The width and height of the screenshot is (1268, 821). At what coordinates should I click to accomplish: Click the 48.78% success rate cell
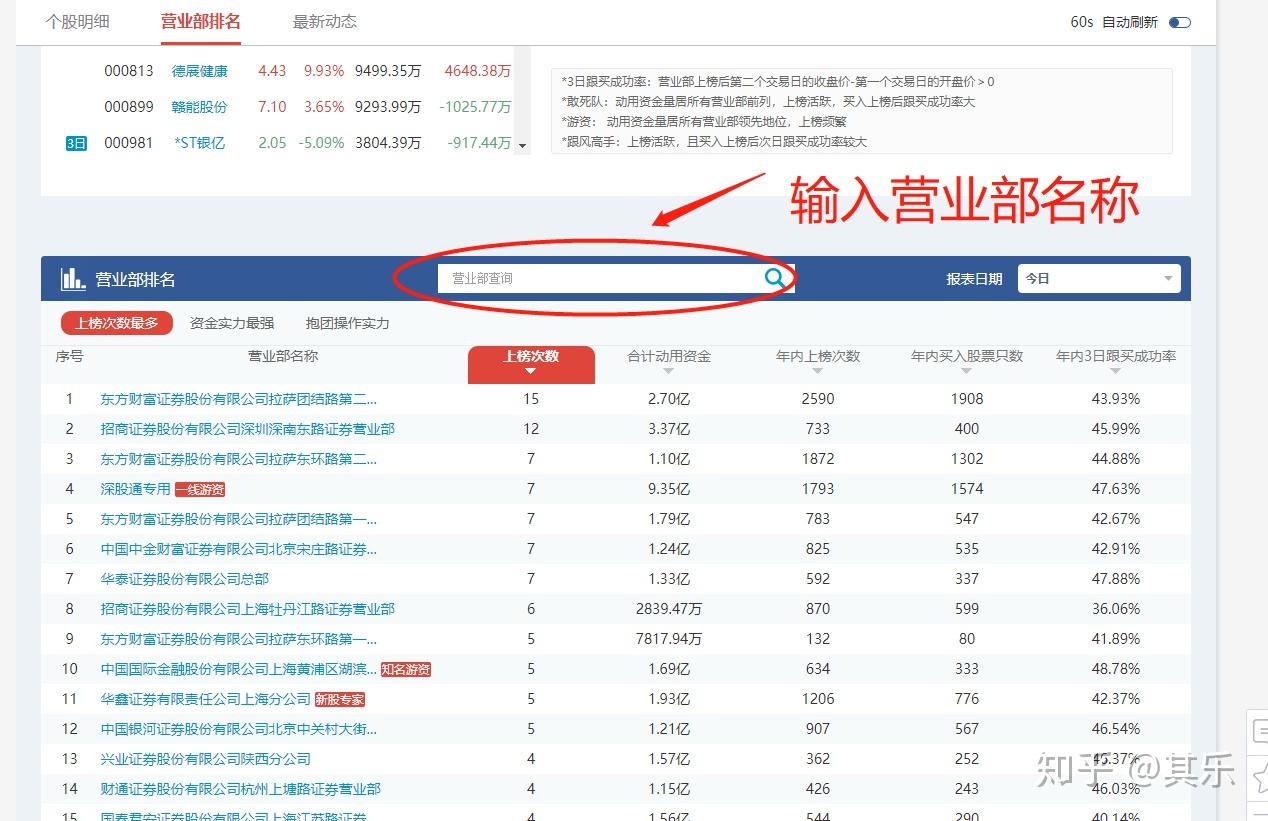click(1116, 669)
